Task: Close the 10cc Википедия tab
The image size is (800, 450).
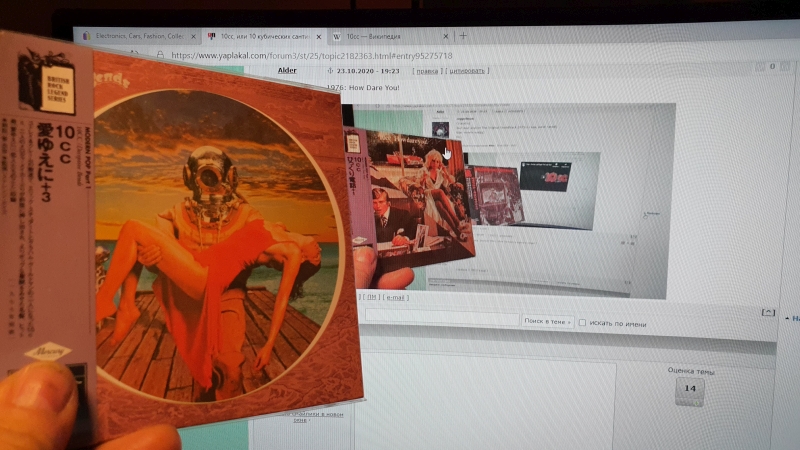Action: click(445, 37)
